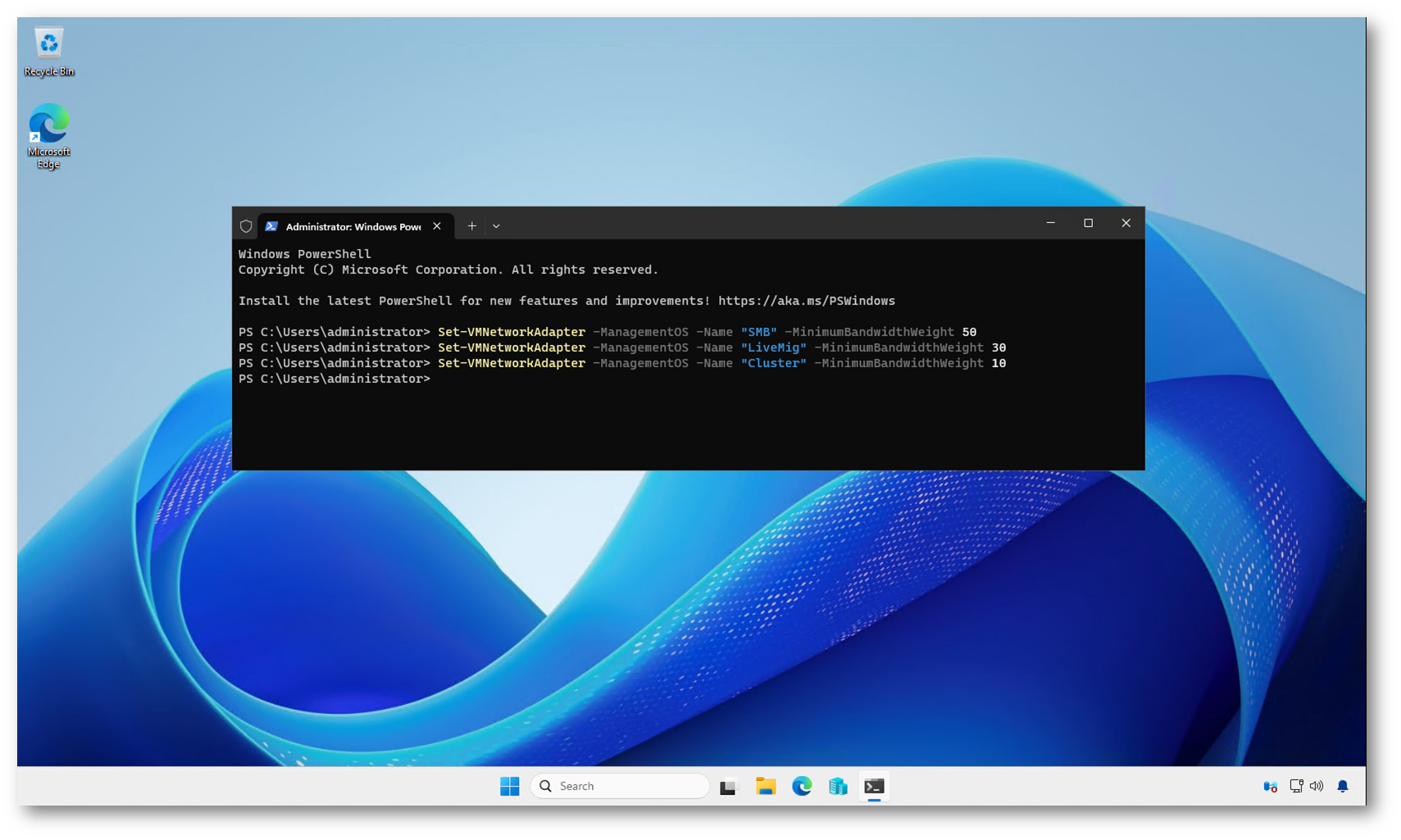Select the Recycle Bin desktop icon
Viewport: 1401px width, 840px height.
(49, 51)
